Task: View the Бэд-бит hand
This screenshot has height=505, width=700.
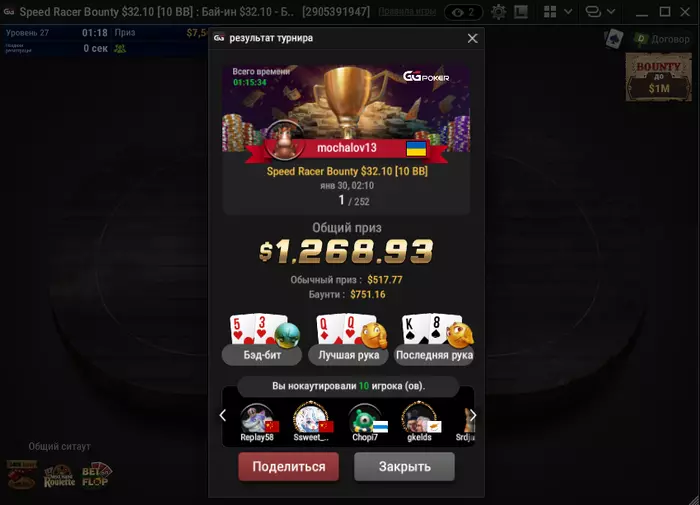Action: click(262, 340)
